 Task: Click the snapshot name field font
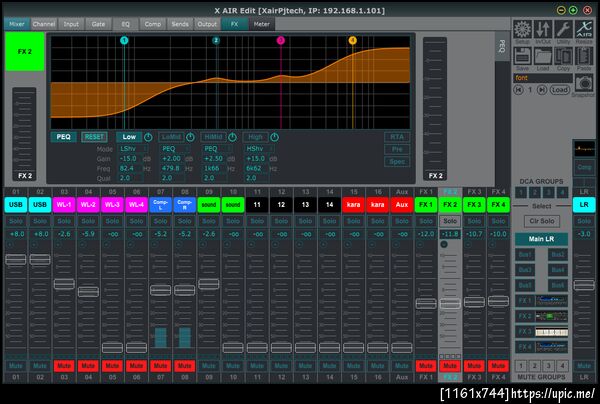pyautogui.click(x=543, y=78)
